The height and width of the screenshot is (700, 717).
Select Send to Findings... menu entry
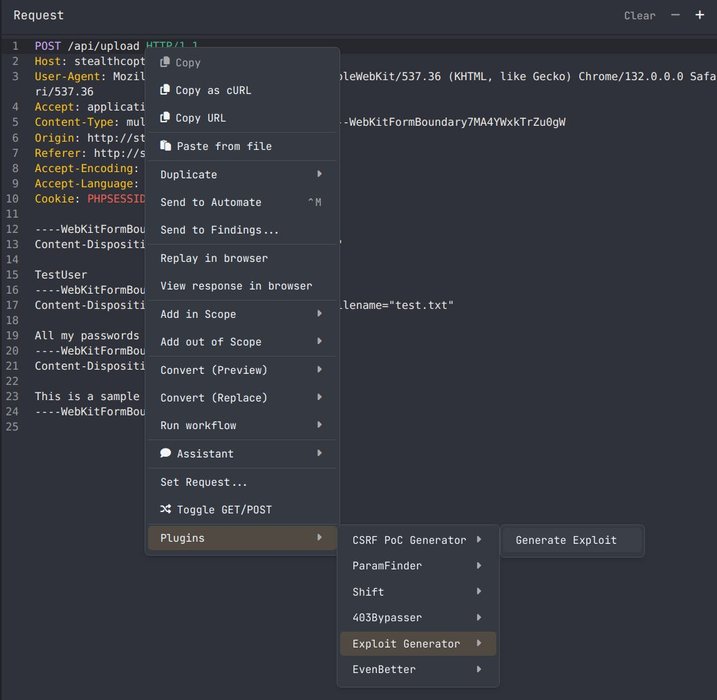pyautogui.click(x=220, y=230)
